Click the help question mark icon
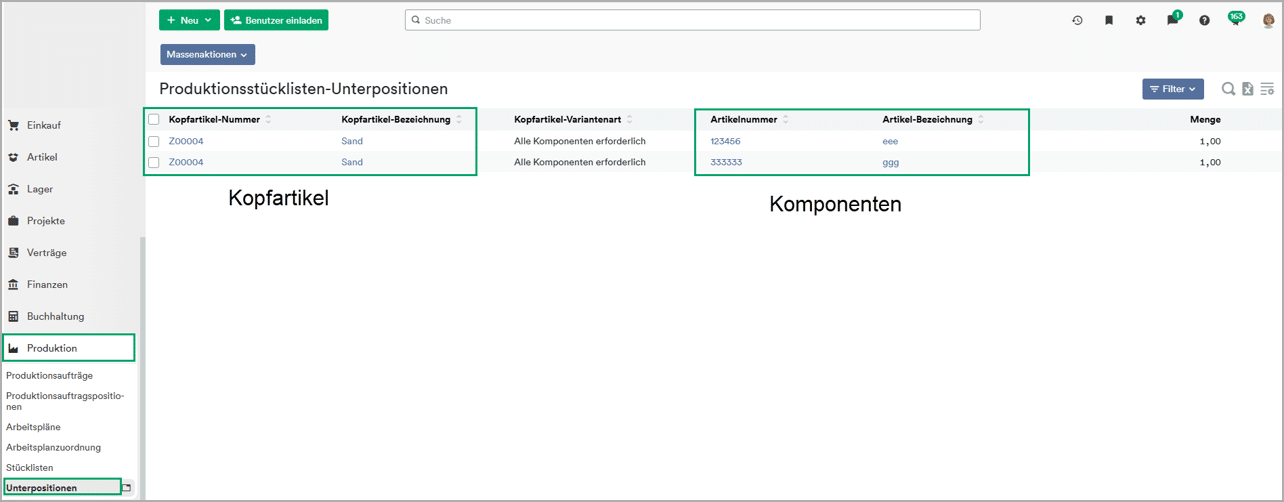This screenshot has width=1284, height=502. pos(1204,20)
